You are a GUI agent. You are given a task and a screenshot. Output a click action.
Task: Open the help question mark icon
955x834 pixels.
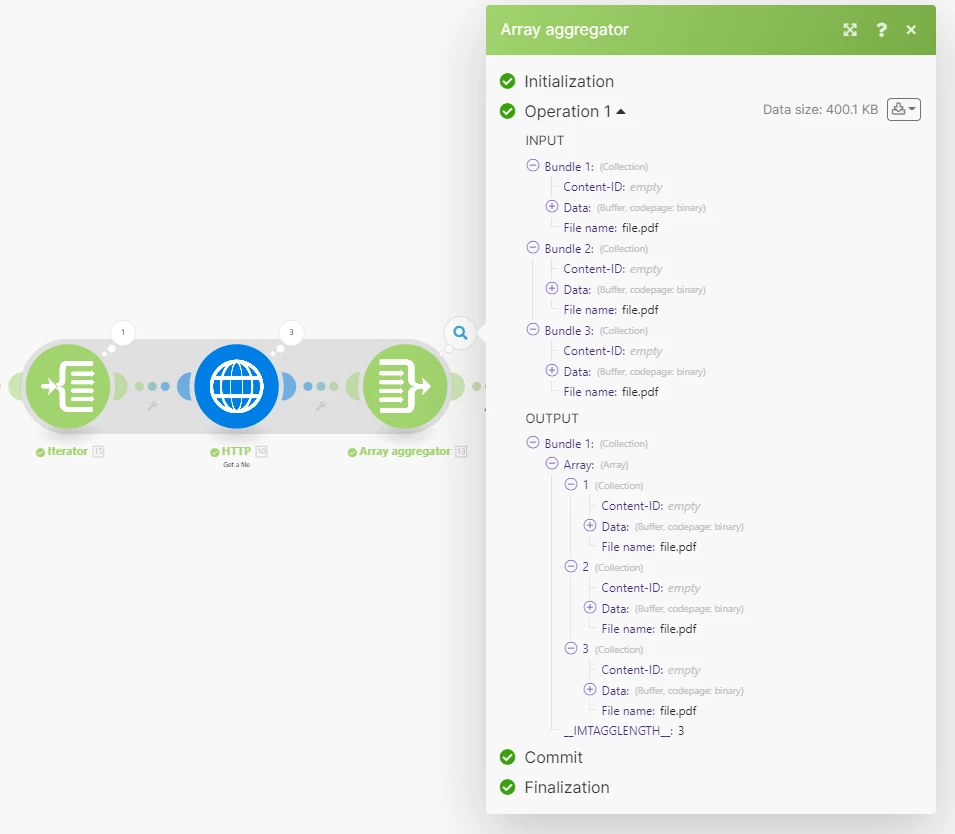point(881,30)
